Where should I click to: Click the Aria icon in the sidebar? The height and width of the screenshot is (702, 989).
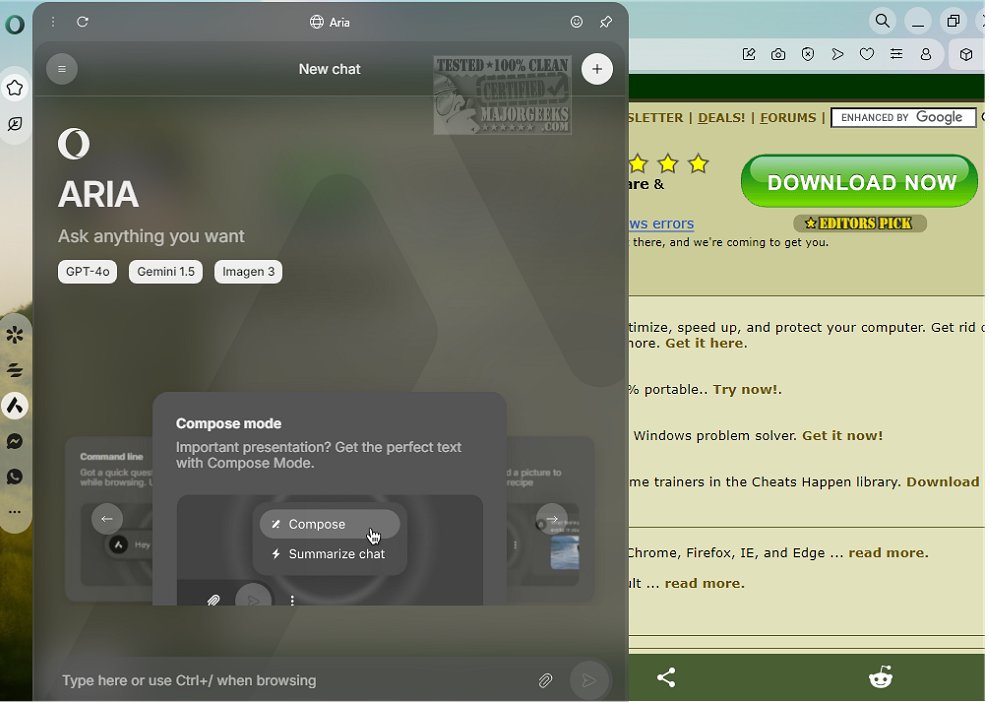click(15, 406)
